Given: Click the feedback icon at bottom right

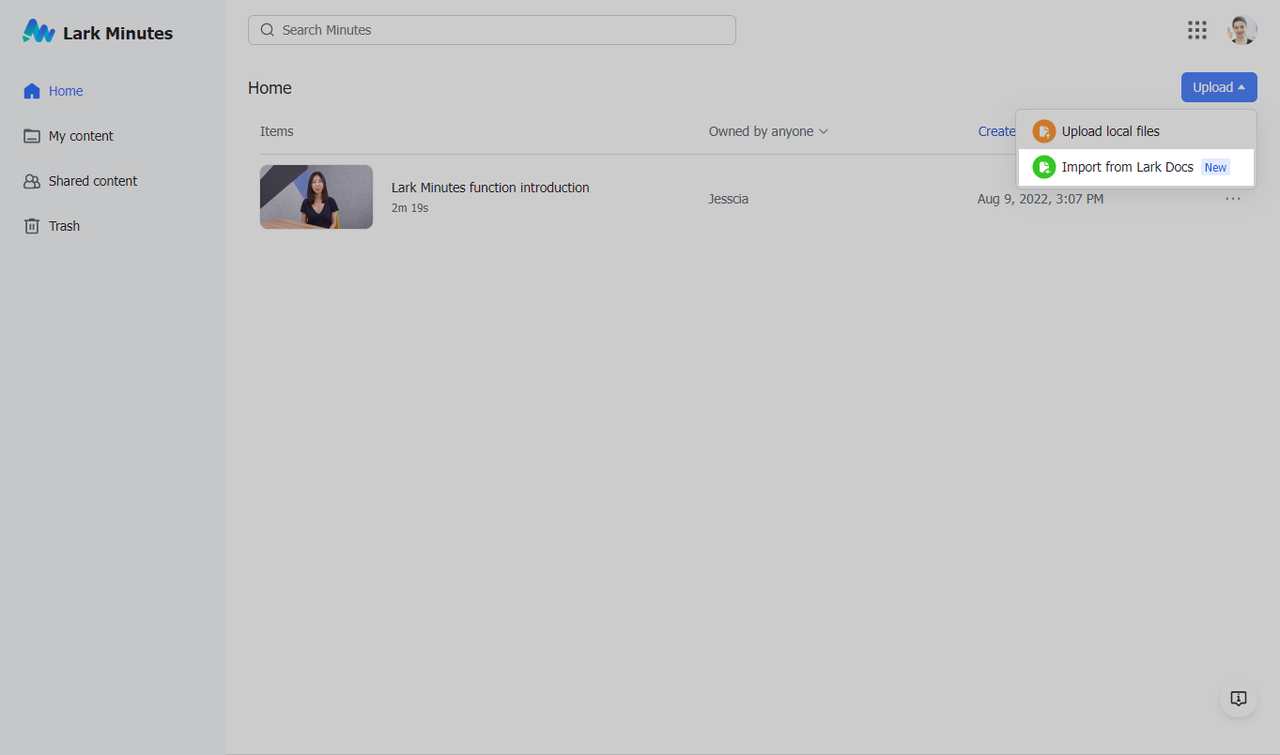Looking at the screenshot, I should 1238,698.
